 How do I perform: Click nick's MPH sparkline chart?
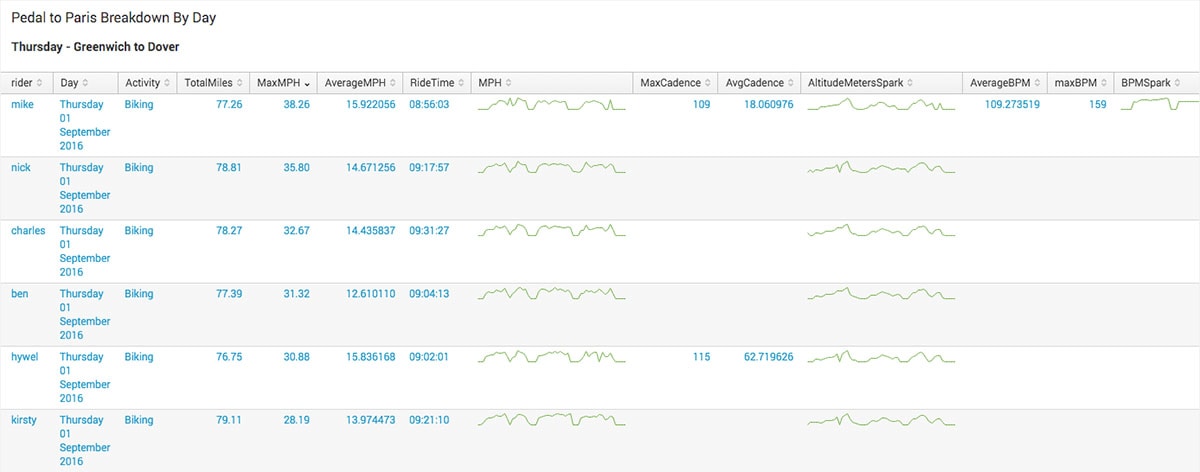551,167
